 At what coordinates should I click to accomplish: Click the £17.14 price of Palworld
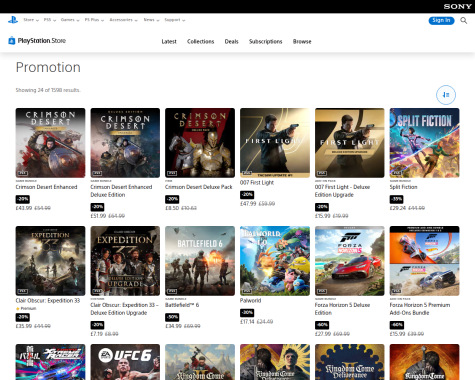click(247, 322)
